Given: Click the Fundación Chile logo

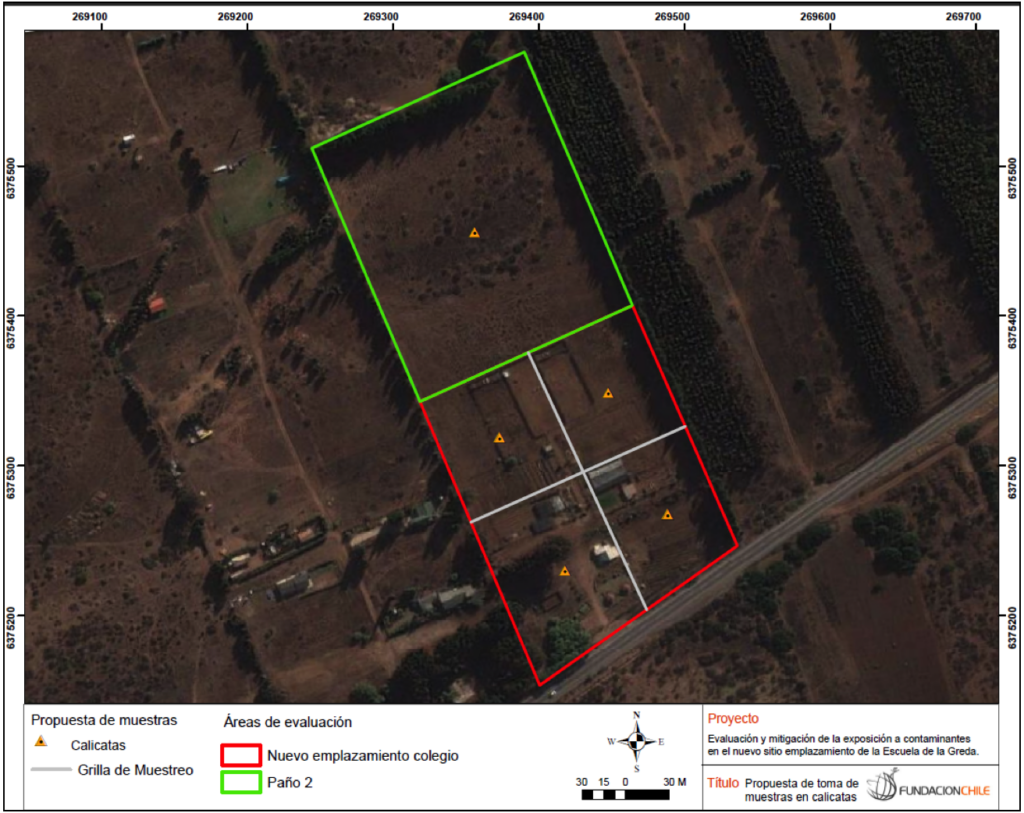Looking at the screenshot, I should click(x=929, y=787).
